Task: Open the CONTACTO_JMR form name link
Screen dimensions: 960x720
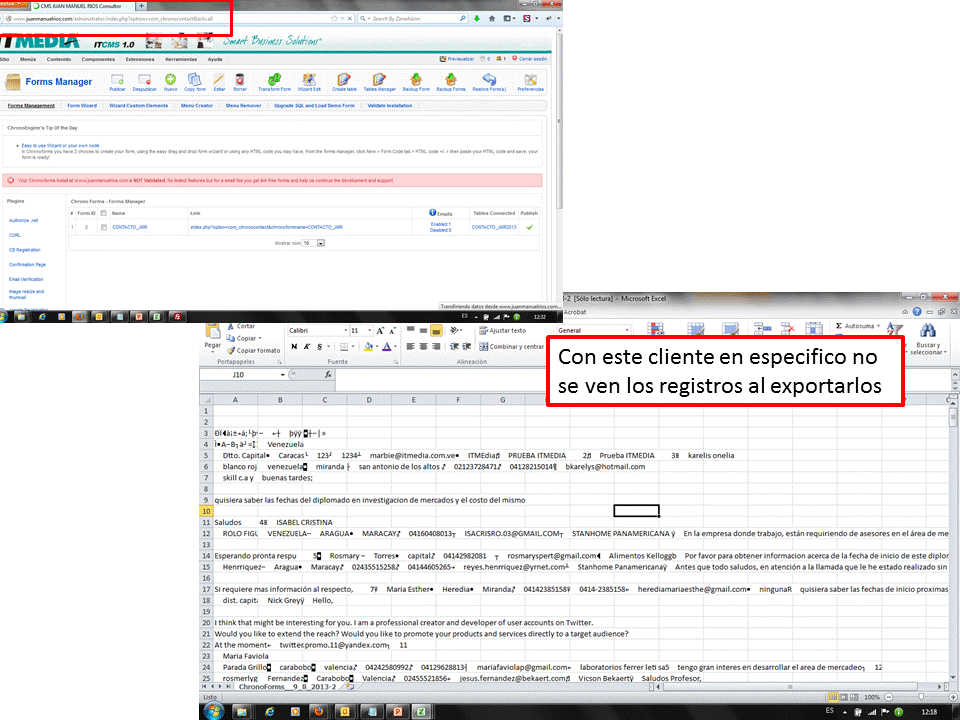Action: coord(129,227)
